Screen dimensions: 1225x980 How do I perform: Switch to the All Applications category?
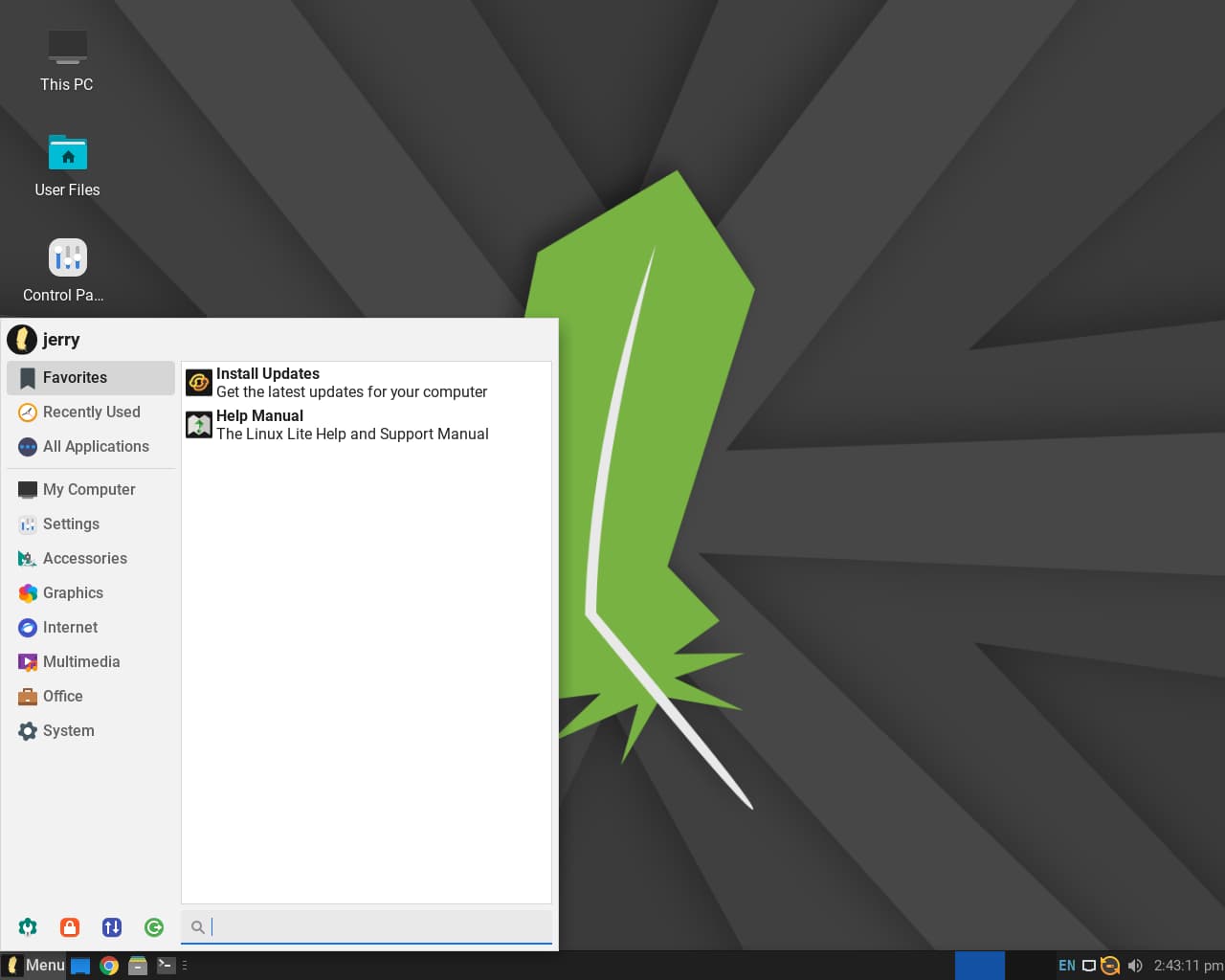(x=96, y=446)
